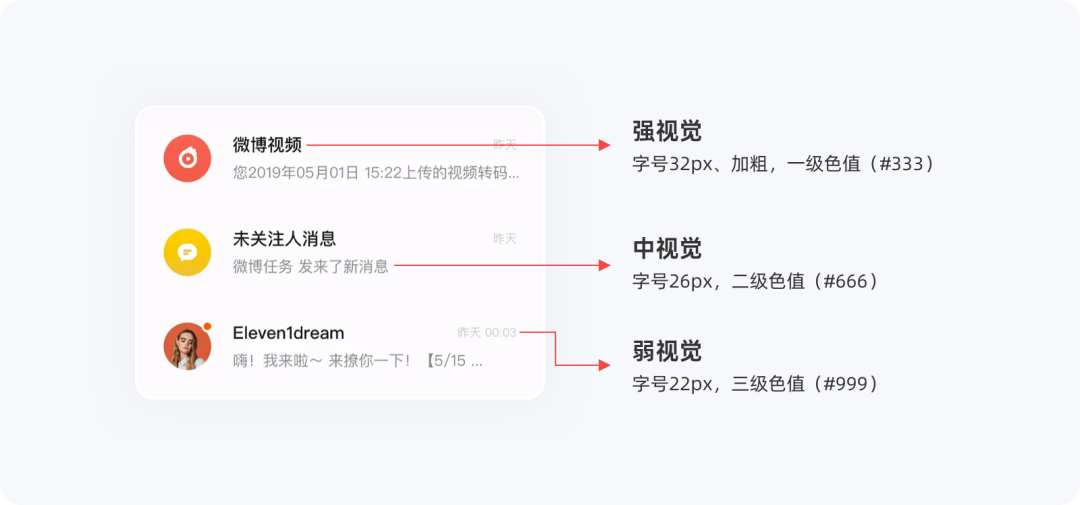Click the 强视觉 heading

(667, 131)
